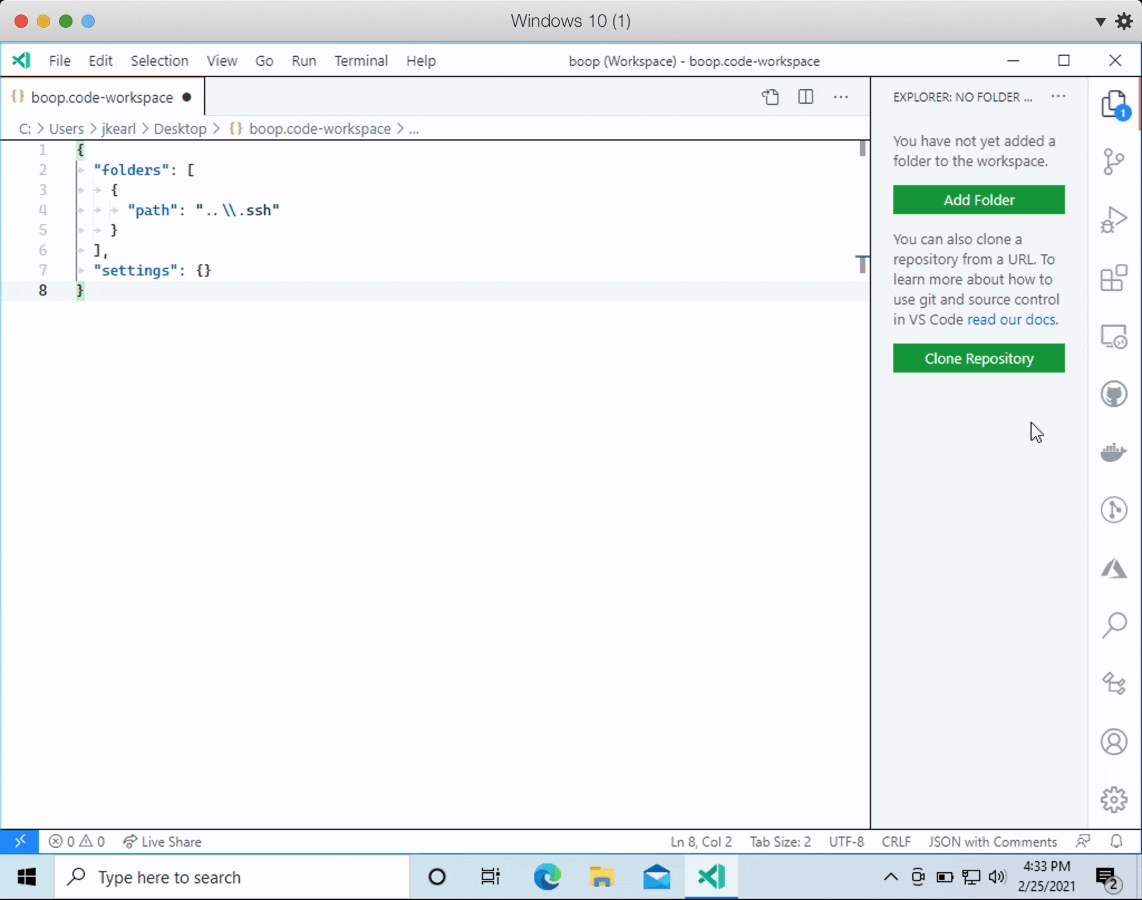
Task: Open the Search view in the activity bar
Action: tap(1114, 625)
